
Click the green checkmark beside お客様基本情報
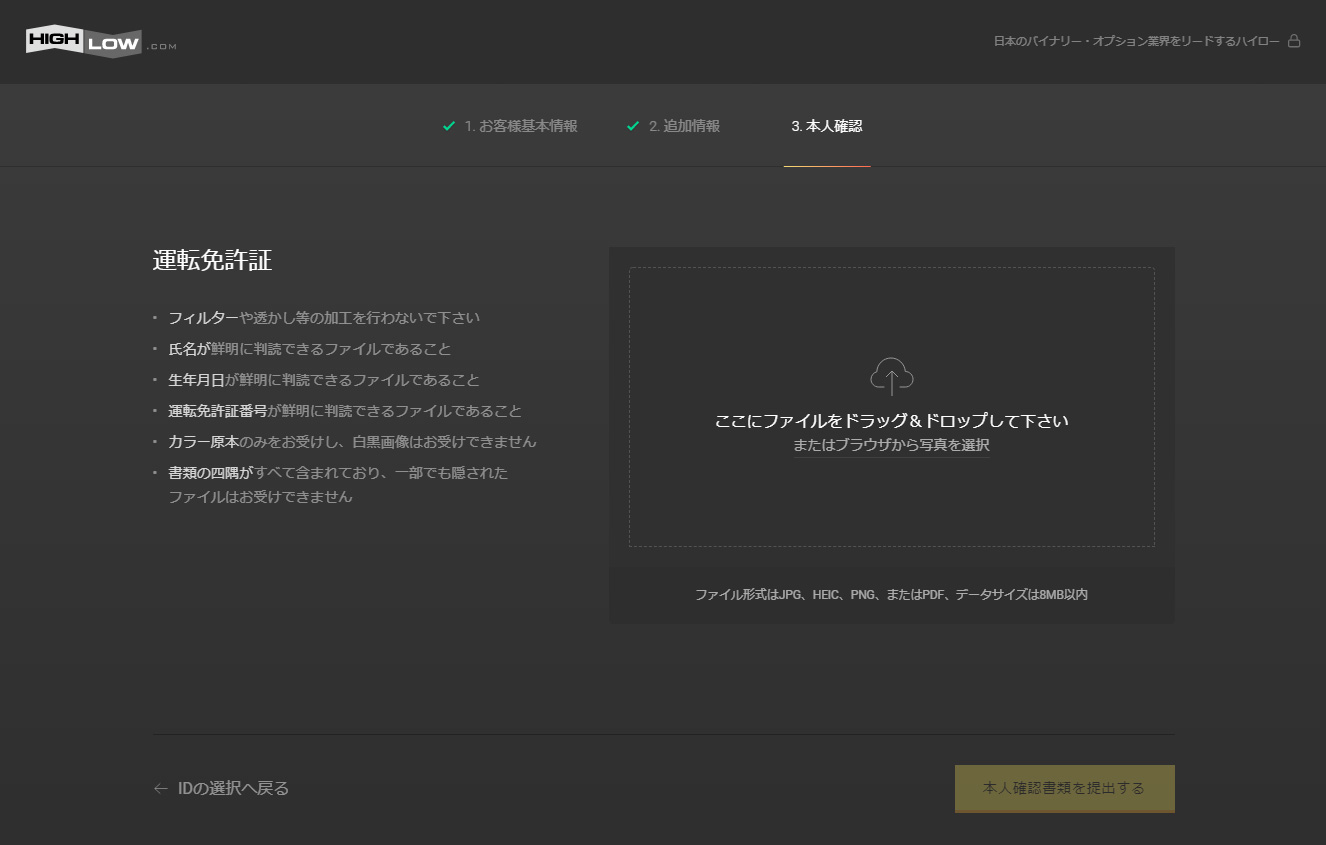tap(449, 126)
